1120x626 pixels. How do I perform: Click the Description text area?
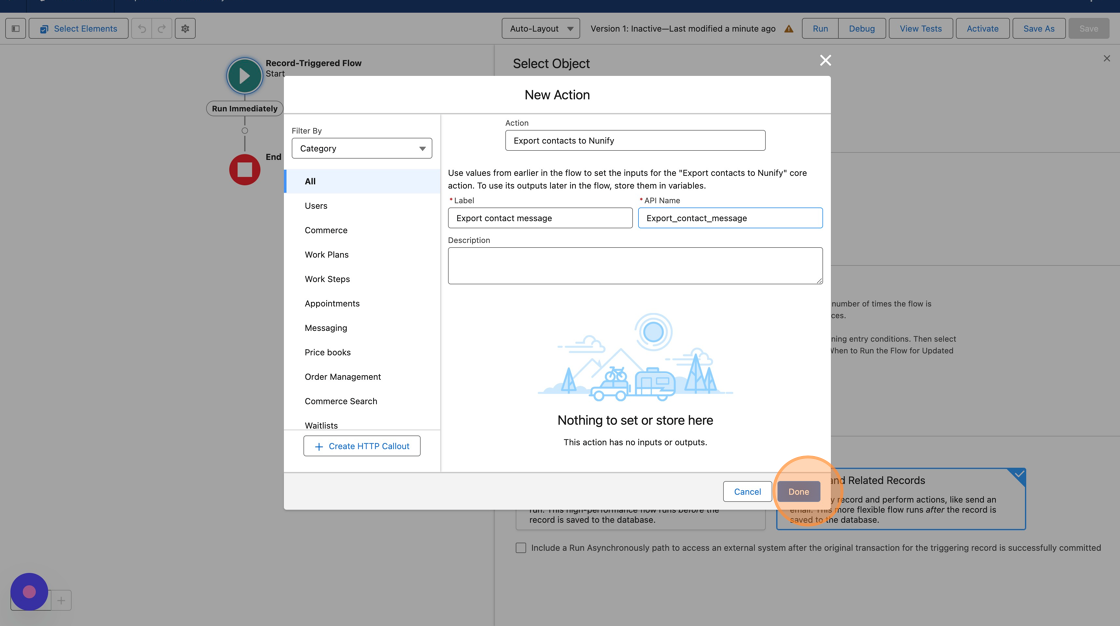(635, 266)
